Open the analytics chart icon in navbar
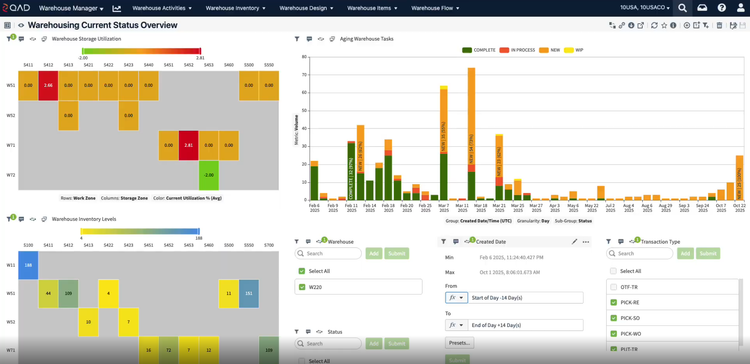 pyautogui.click(x=117, y=8)
